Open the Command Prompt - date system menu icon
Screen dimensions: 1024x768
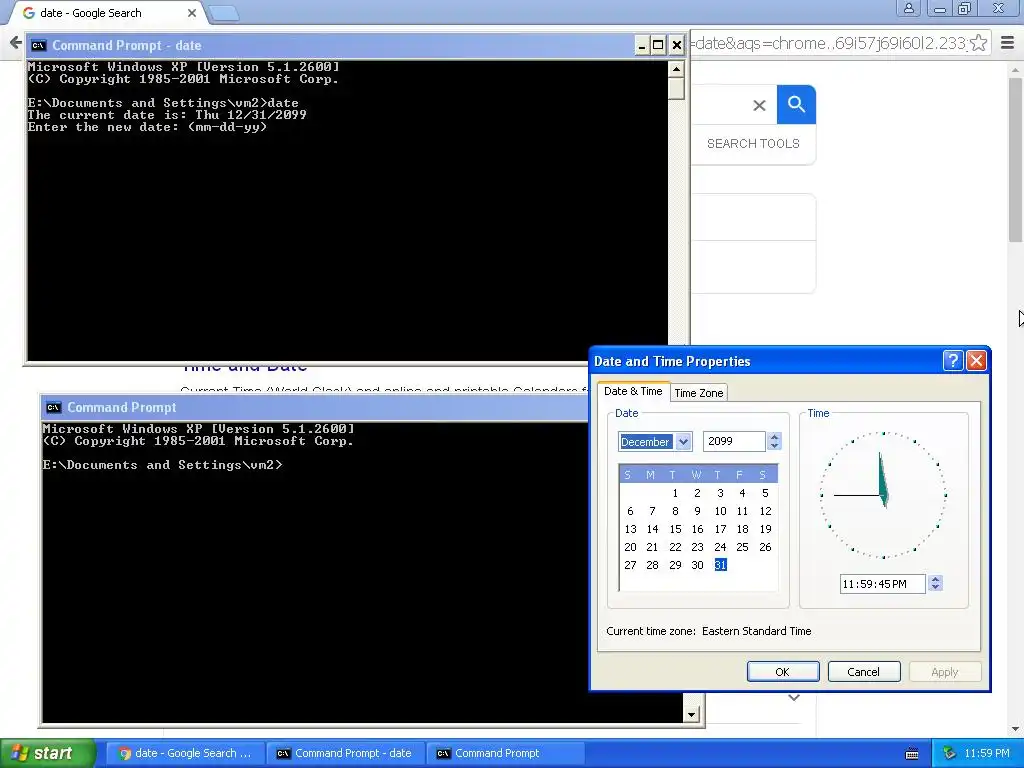(x=39, y=45)
